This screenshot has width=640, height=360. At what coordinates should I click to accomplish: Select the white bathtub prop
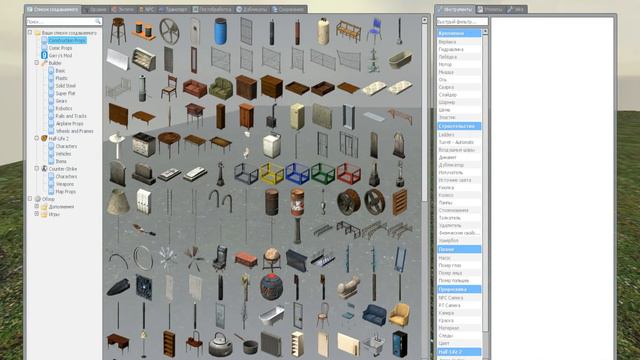[272, 316]
